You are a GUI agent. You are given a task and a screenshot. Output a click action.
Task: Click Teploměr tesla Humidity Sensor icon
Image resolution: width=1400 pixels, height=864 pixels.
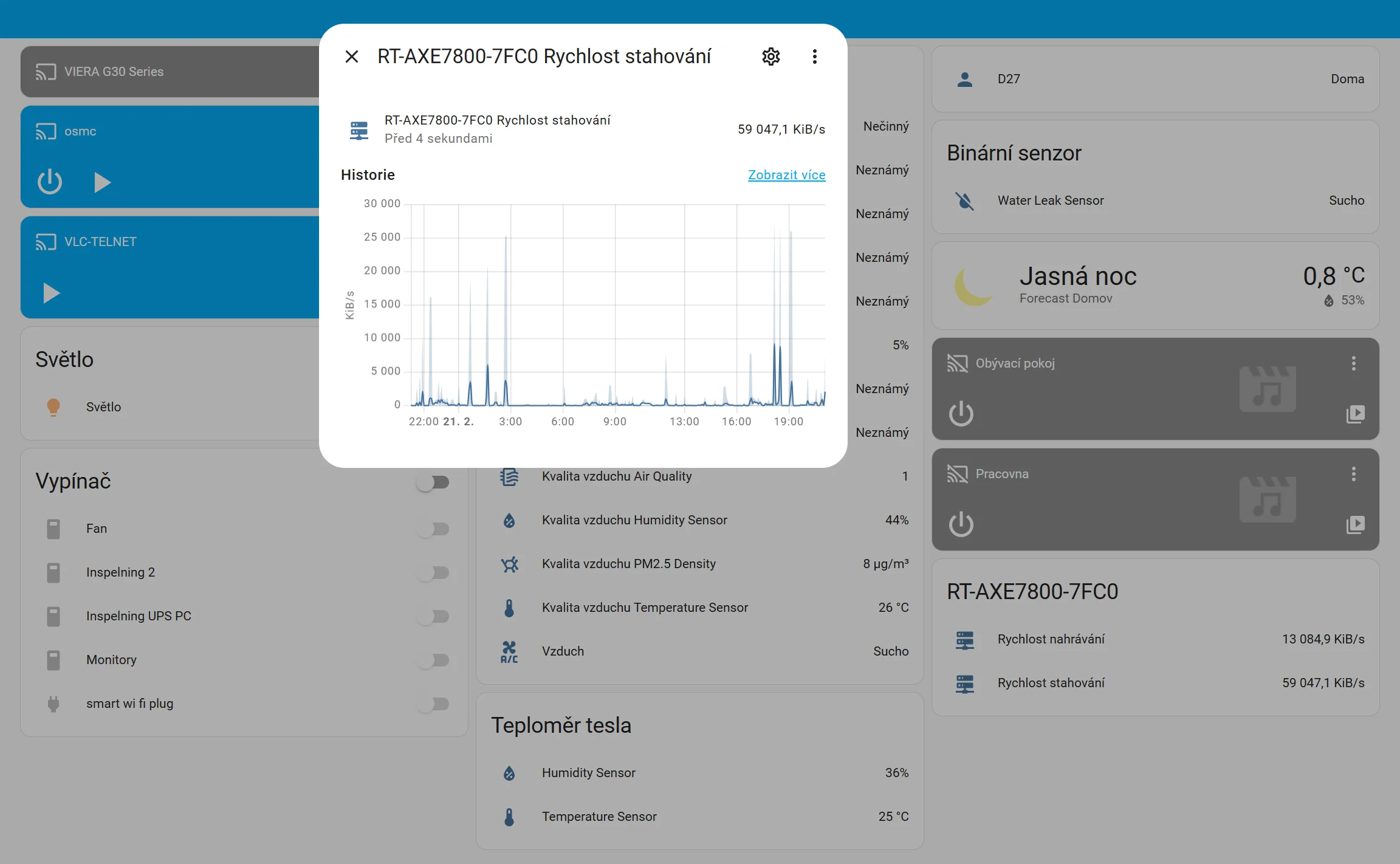(x=509, y=773)
